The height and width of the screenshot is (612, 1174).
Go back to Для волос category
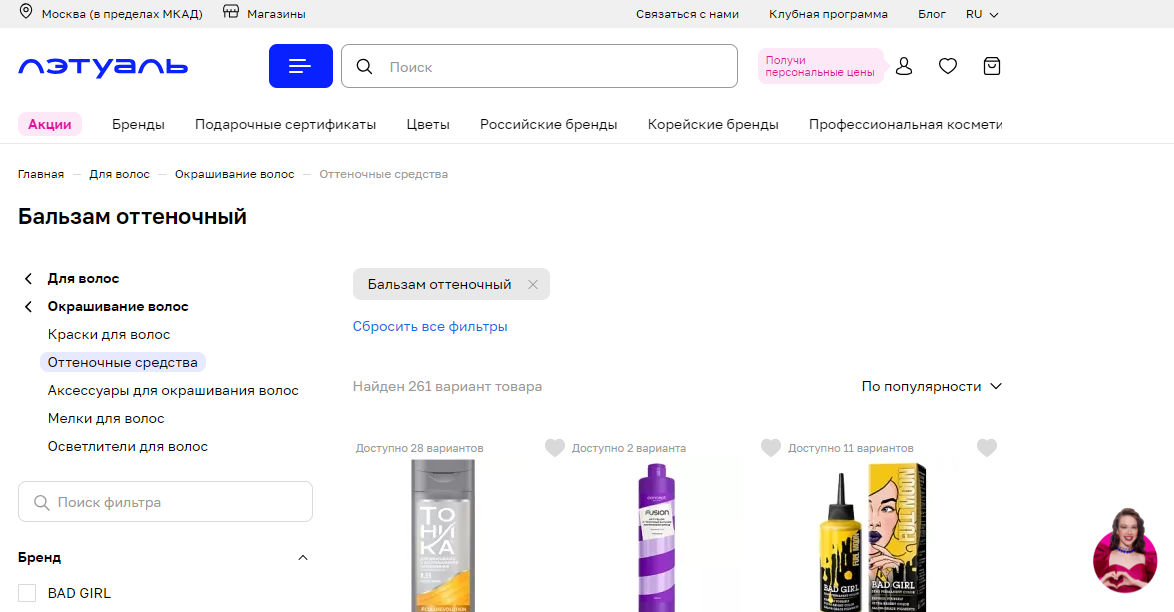(83, 278)
